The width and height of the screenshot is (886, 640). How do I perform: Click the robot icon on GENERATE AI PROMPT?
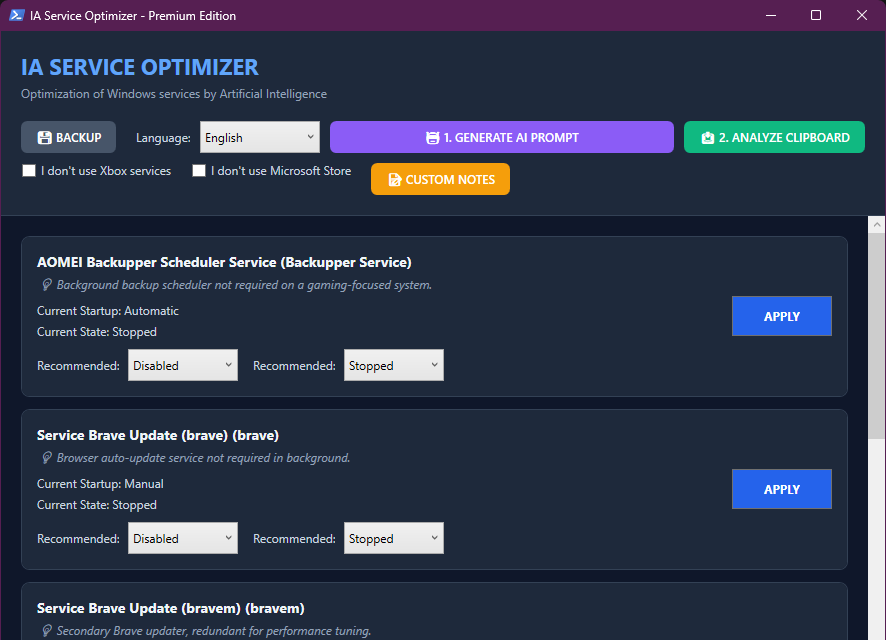[x=434, y=137]
